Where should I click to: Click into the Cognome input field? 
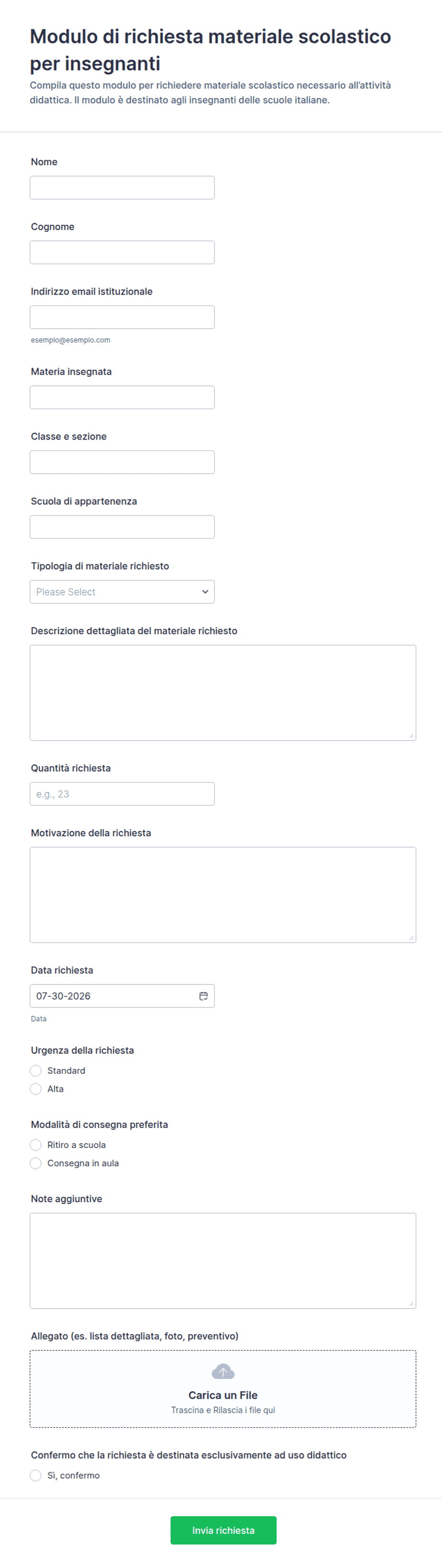click(122, 252)
